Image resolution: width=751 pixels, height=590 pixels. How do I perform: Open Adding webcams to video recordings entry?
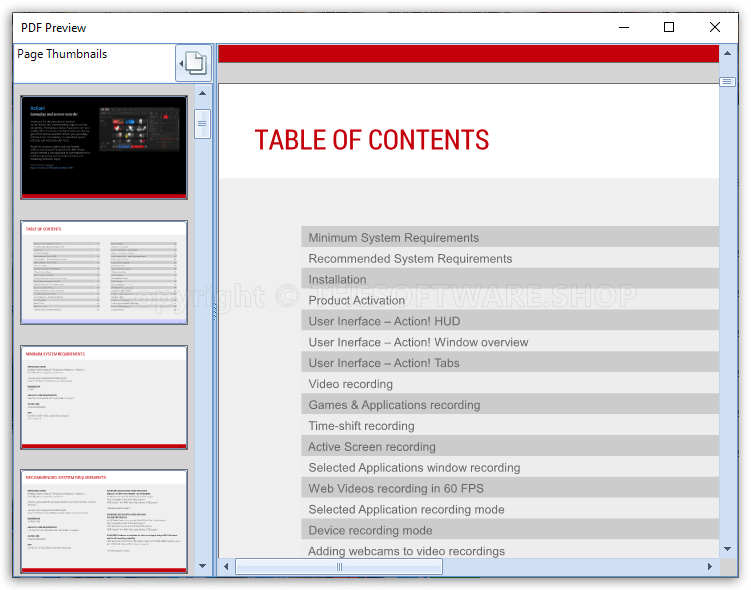tap(510, 551)
